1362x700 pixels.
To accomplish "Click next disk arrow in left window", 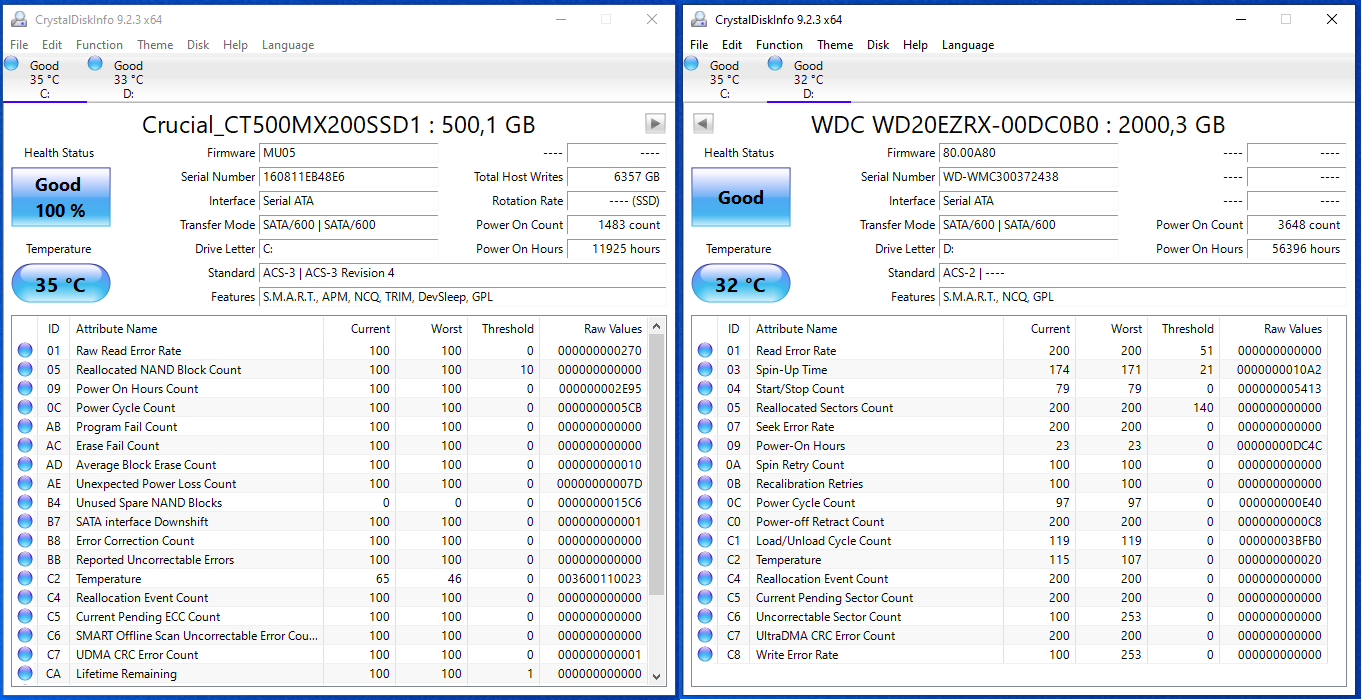I will pyautogui.click(x=655, y=123).
